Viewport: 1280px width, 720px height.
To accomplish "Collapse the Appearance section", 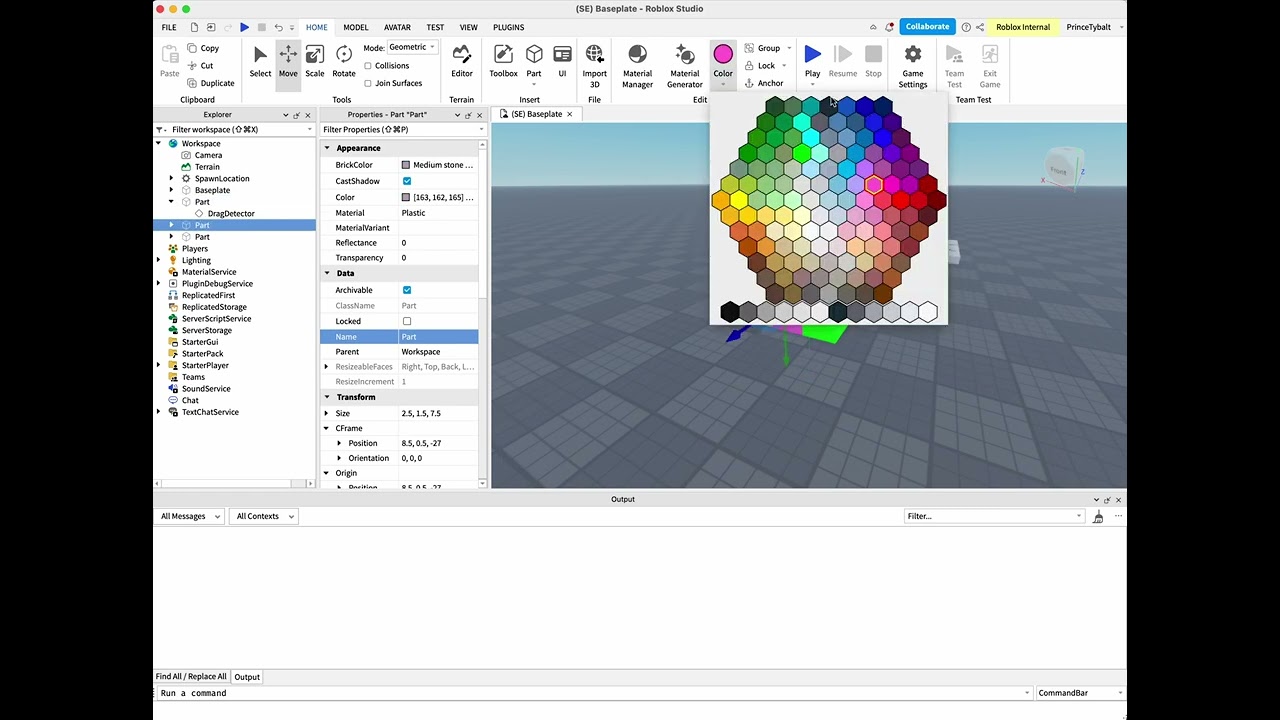I will click(327, 148).
